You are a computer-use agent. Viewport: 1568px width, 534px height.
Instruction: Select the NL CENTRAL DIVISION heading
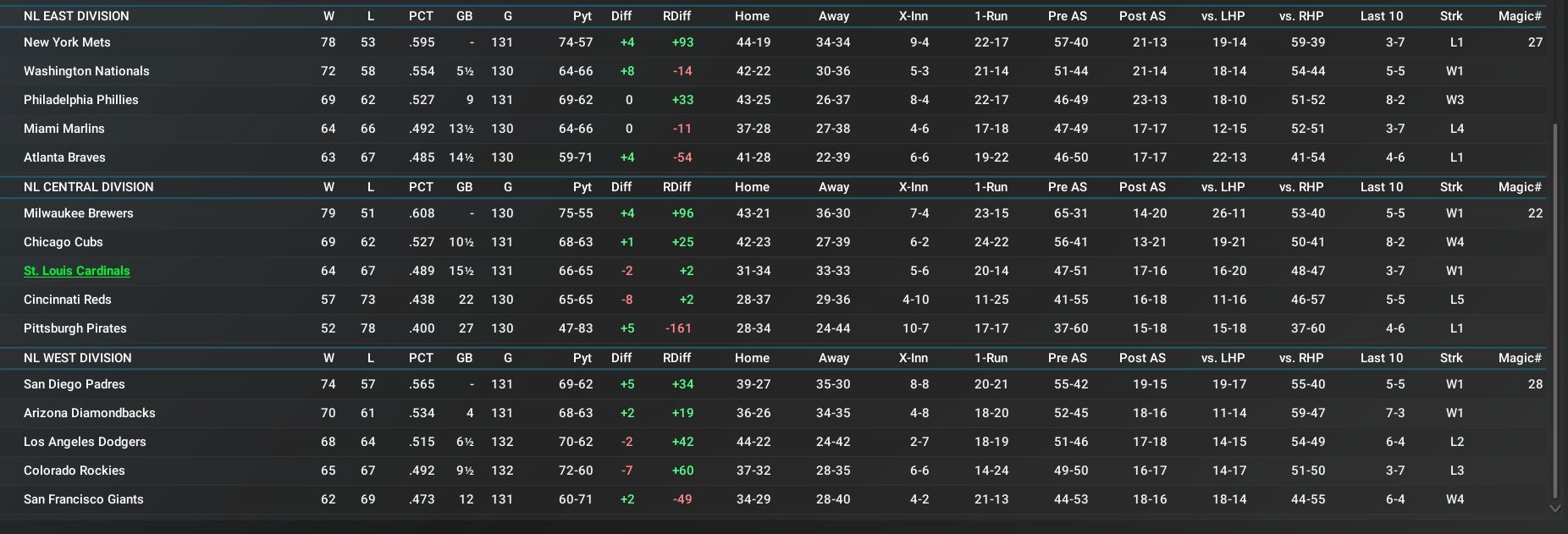pyautogui.click(x=89, y=187)
